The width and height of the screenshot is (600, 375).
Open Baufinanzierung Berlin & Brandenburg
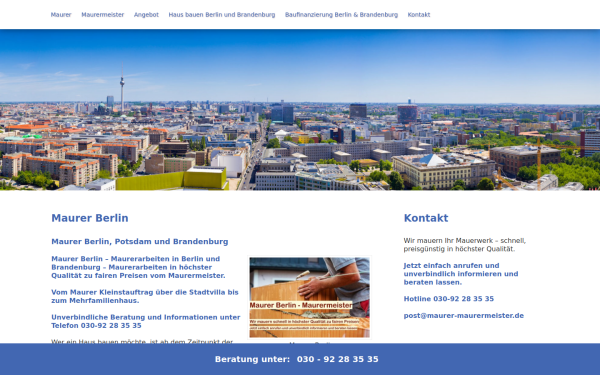341,15
